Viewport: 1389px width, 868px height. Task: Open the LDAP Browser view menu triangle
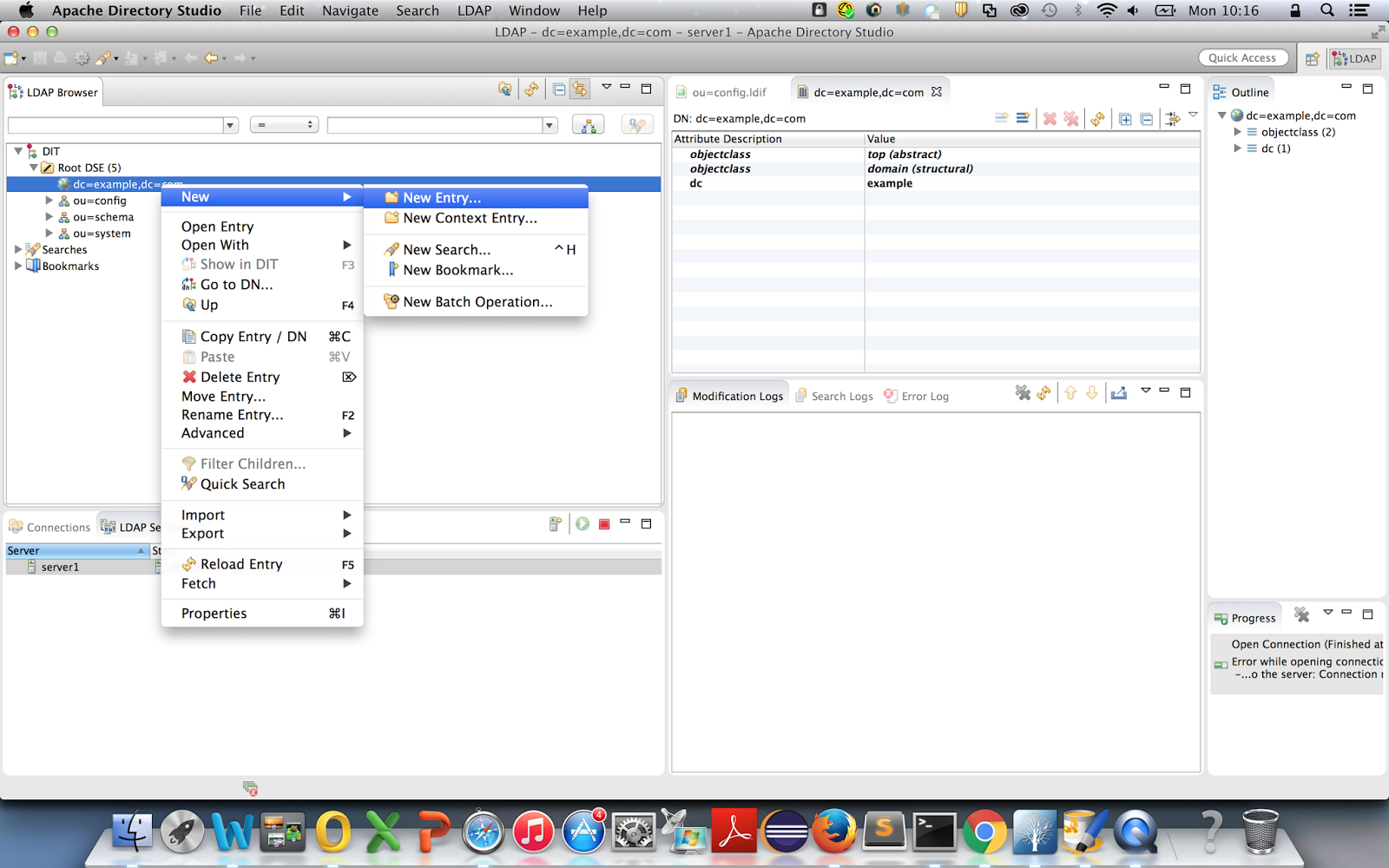coord(607,87)
